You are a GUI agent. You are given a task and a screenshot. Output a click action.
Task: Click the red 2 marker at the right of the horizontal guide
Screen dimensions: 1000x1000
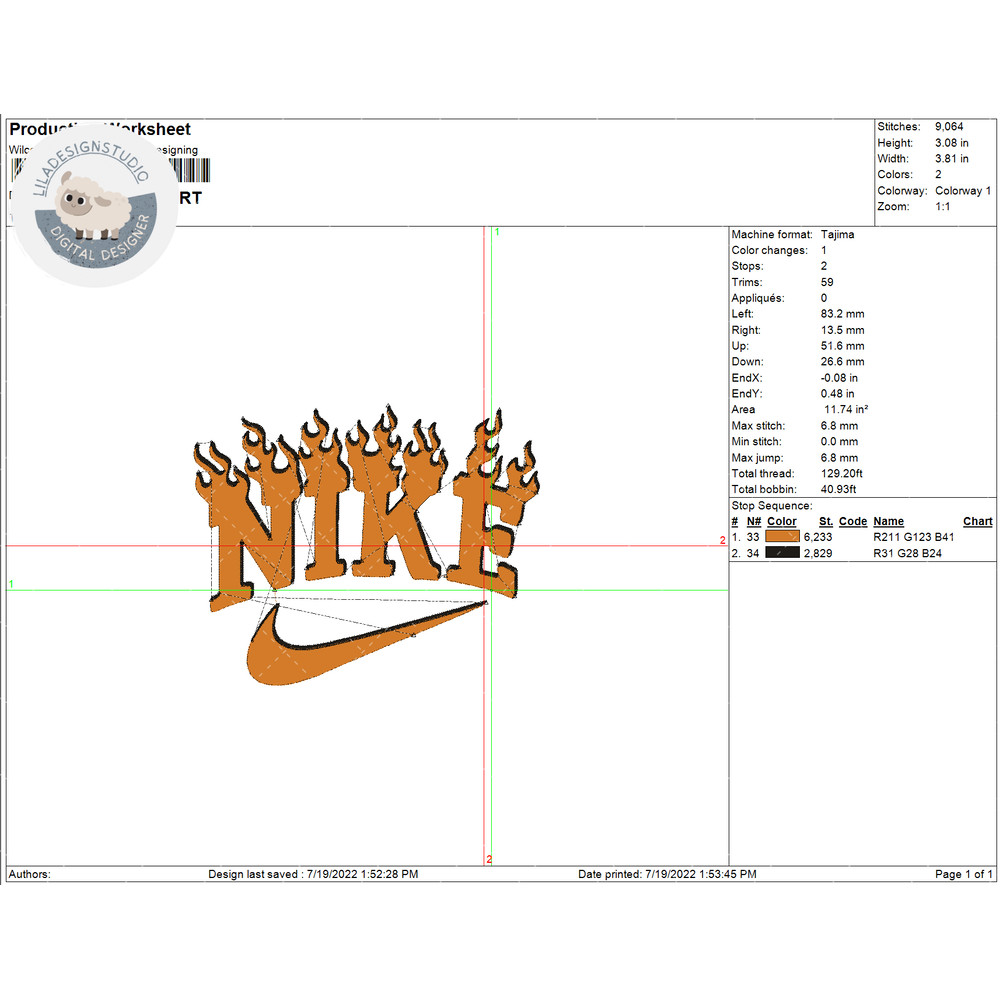point(722,540)
